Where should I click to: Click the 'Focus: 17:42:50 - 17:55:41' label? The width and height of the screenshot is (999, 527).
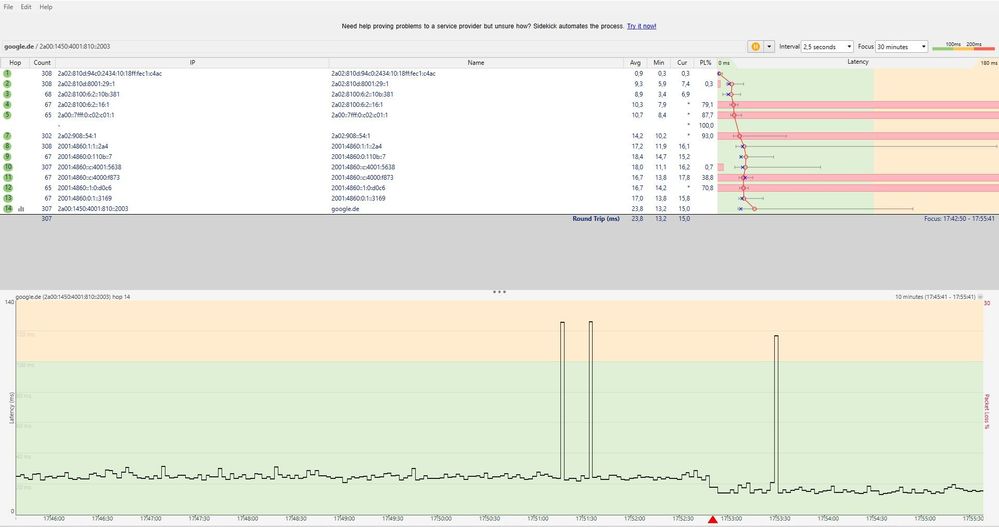pyautogui.click(x=959, y=219)
